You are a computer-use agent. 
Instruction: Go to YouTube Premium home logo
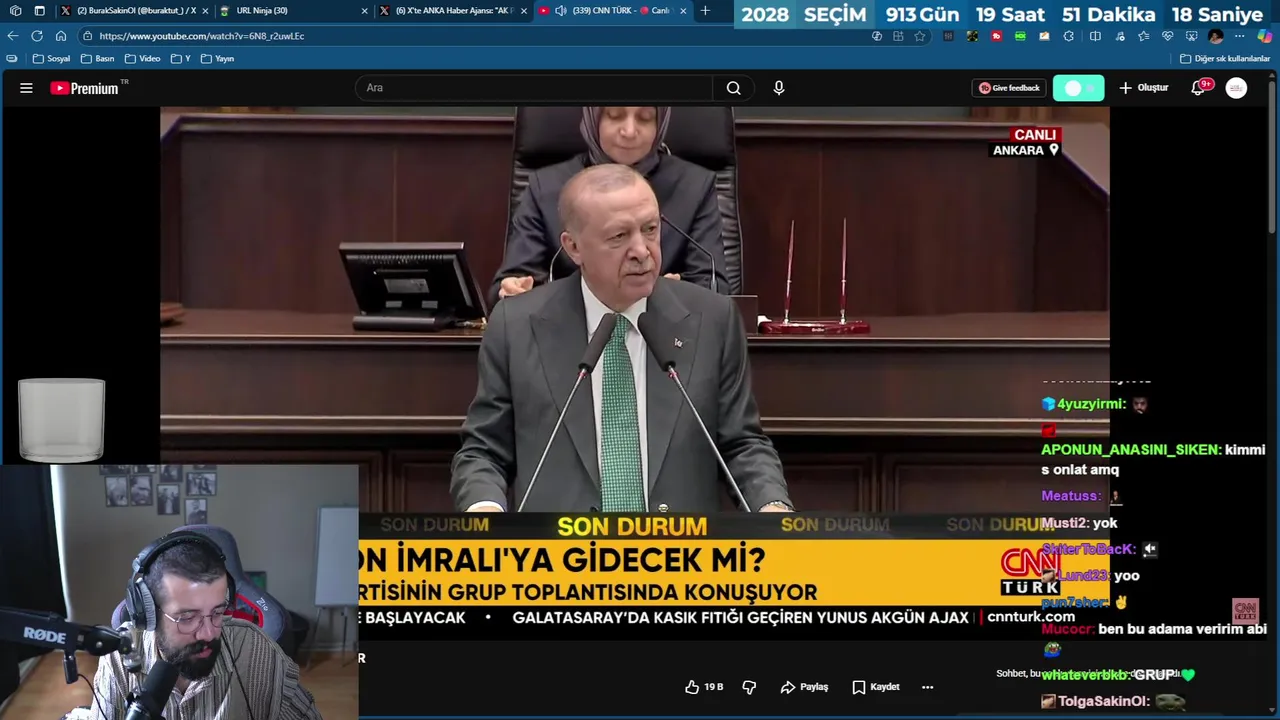pyautogui.click(x=85, y=88)
